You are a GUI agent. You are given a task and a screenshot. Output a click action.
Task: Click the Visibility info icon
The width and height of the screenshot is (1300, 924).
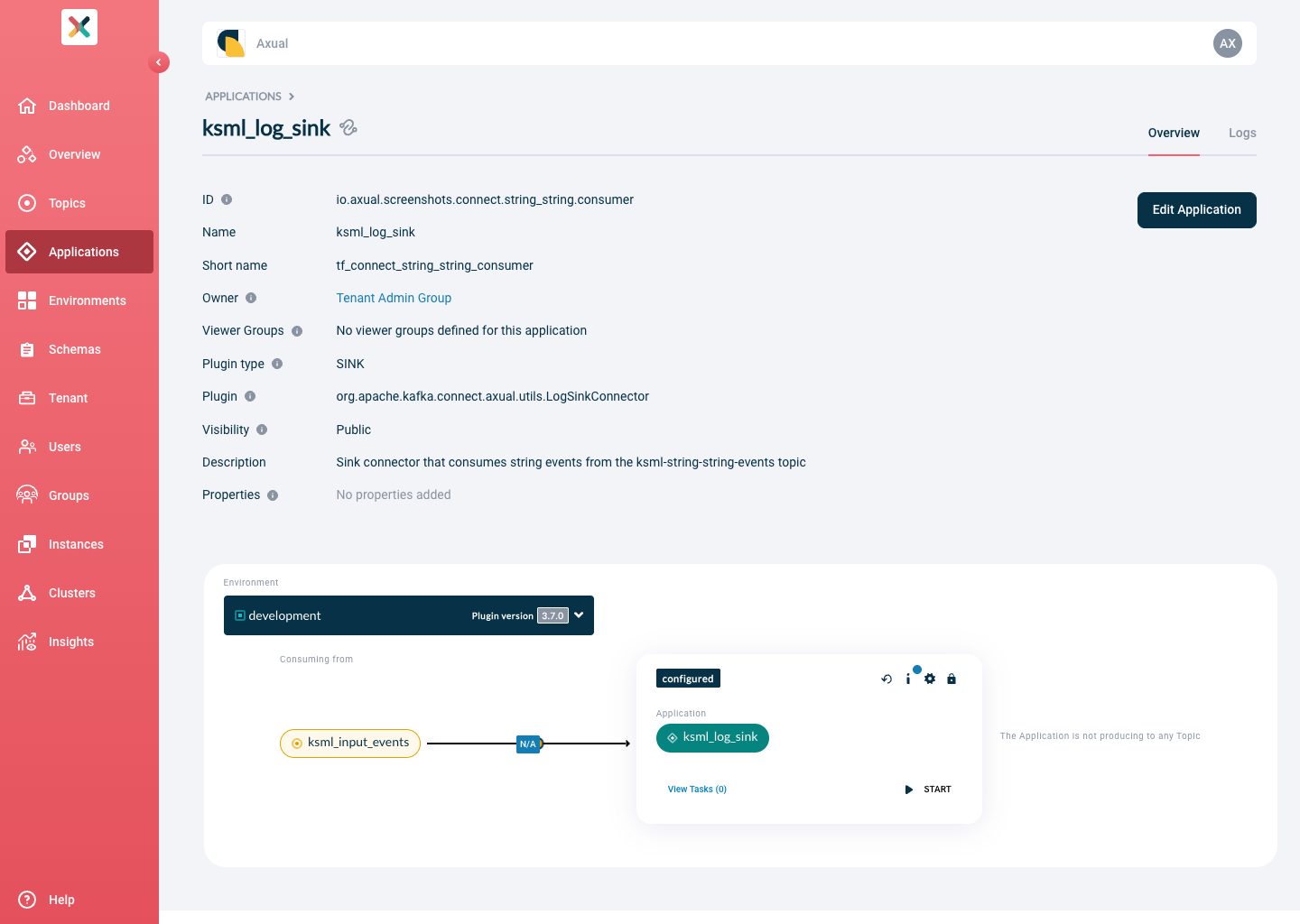(262, 430)
